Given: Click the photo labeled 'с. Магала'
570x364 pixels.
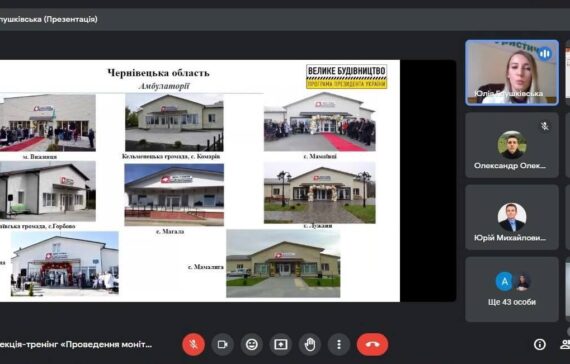Looking at the screenshot, I should [174, 195].
